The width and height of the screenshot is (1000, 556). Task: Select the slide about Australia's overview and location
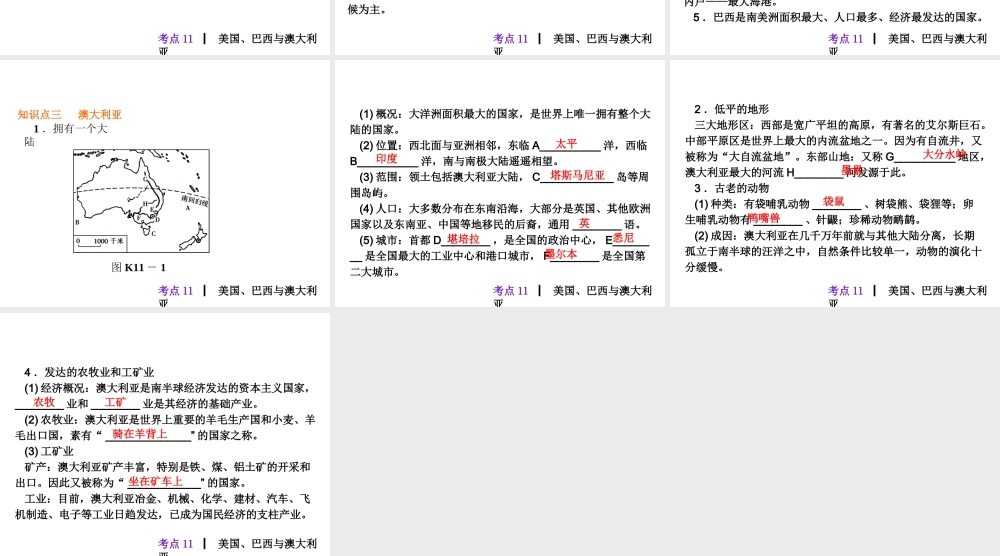click(499, 184)
